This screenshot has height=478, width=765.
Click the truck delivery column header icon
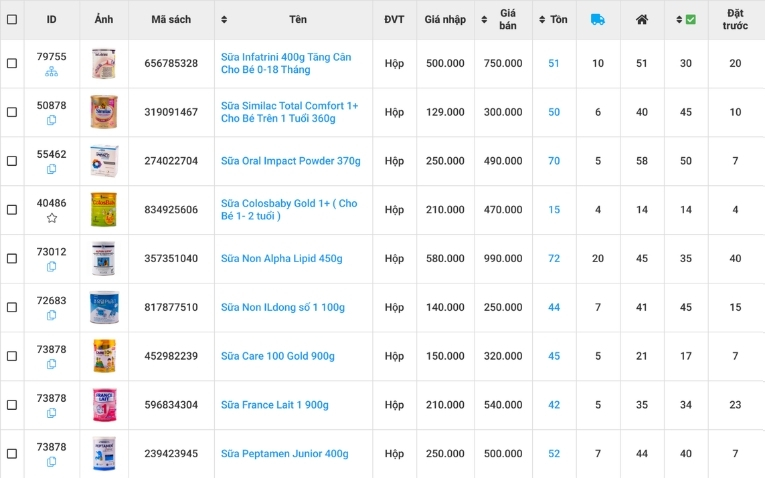click(x=598, y=19)
